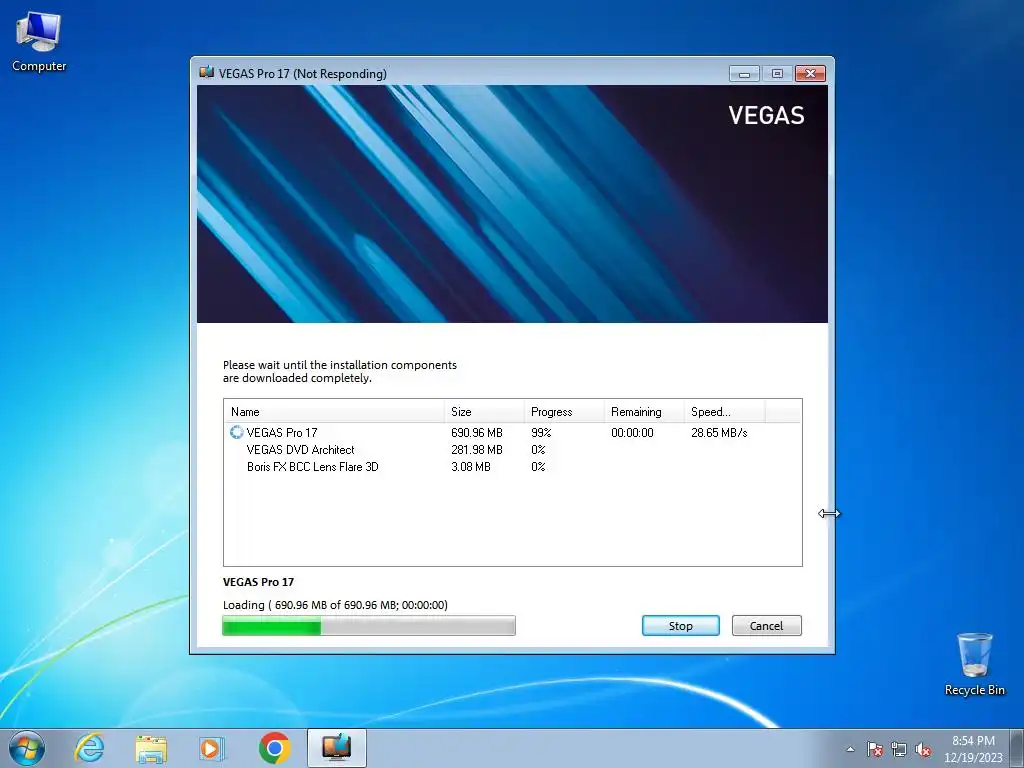Click the 28.65 MB/s speed value

click(x=719, y=432)
